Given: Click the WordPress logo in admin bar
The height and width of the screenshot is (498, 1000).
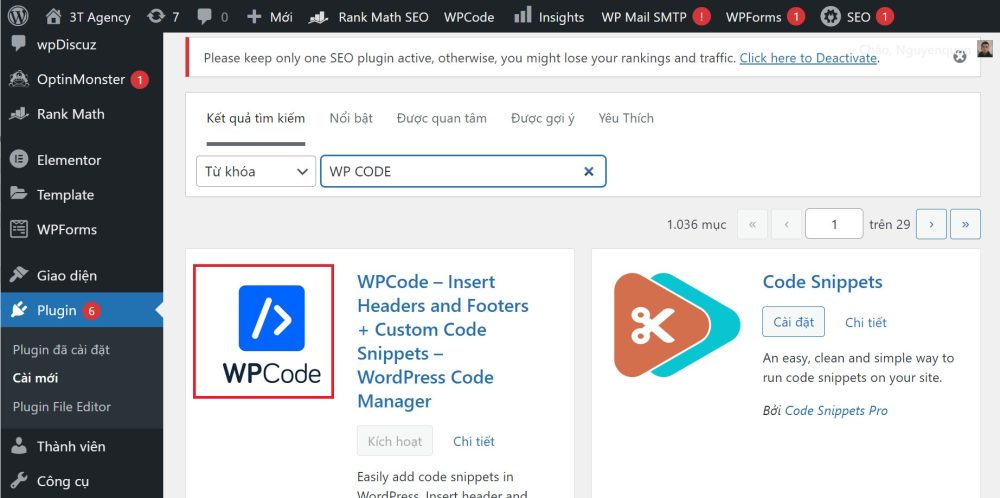Looking at the screenshot, I should click(x=17, y=17).
